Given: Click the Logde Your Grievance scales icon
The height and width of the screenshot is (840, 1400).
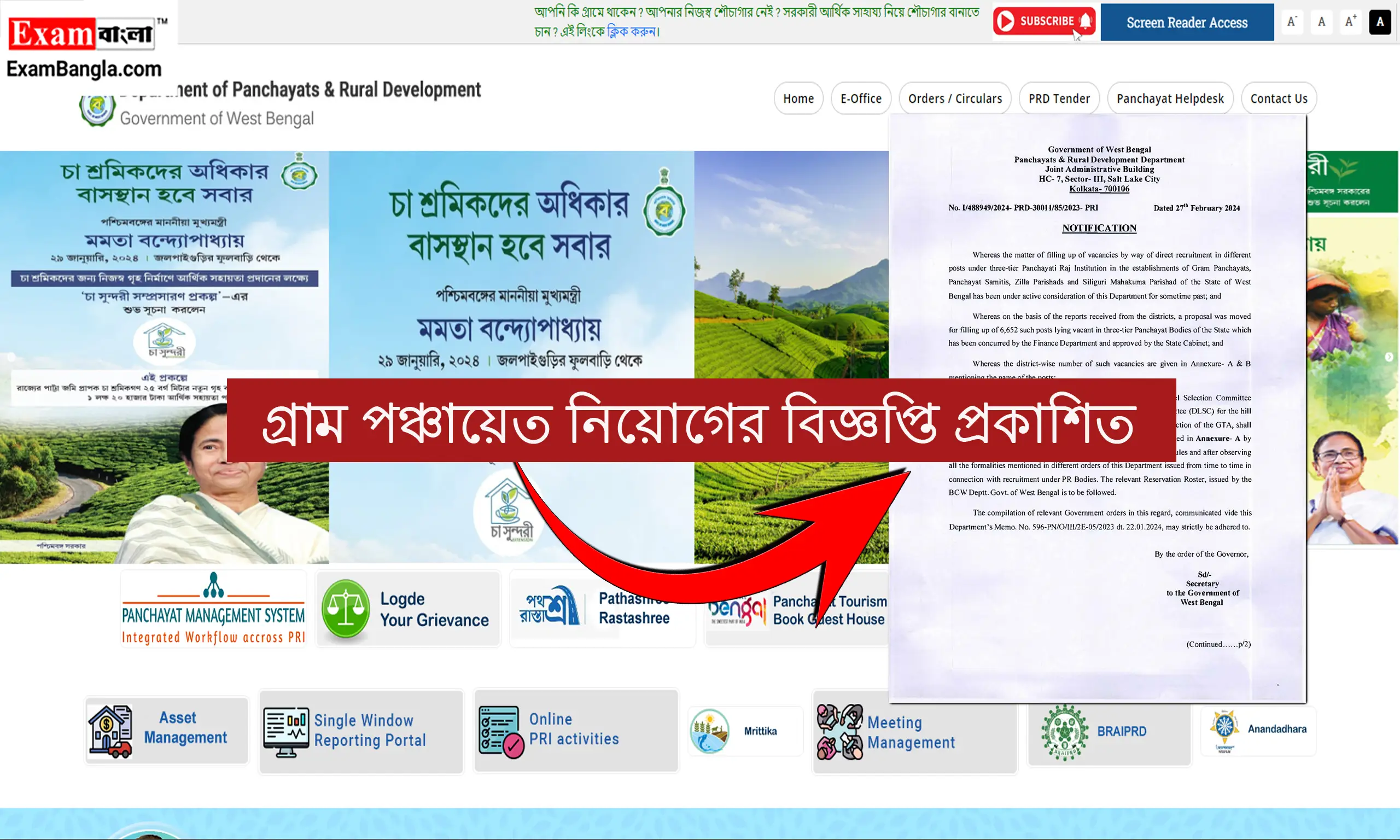Looking at the screenshot, I should pyautogui.click(x=345, y=610).
